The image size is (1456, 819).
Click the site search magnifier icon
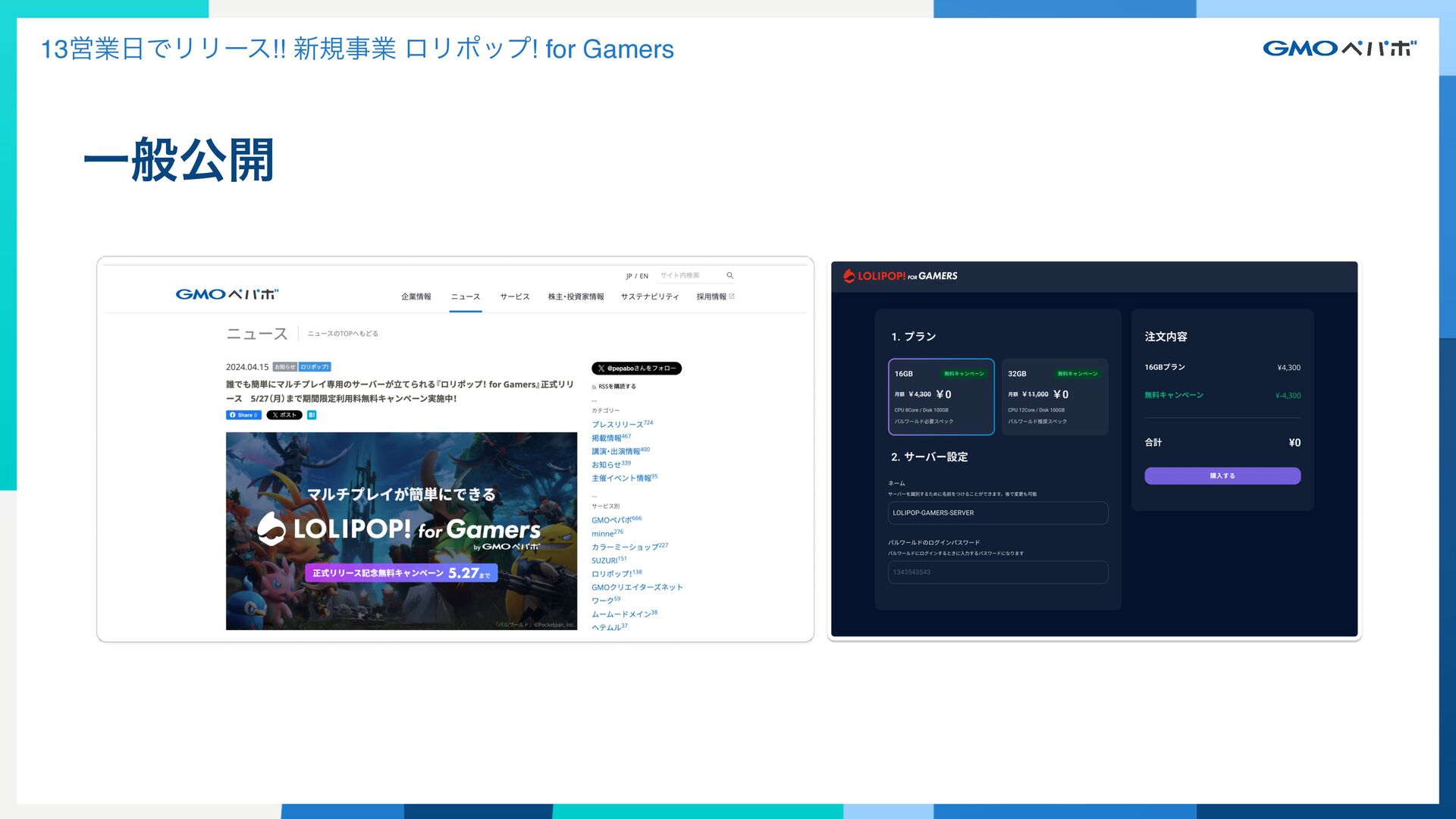coord(730,275)
